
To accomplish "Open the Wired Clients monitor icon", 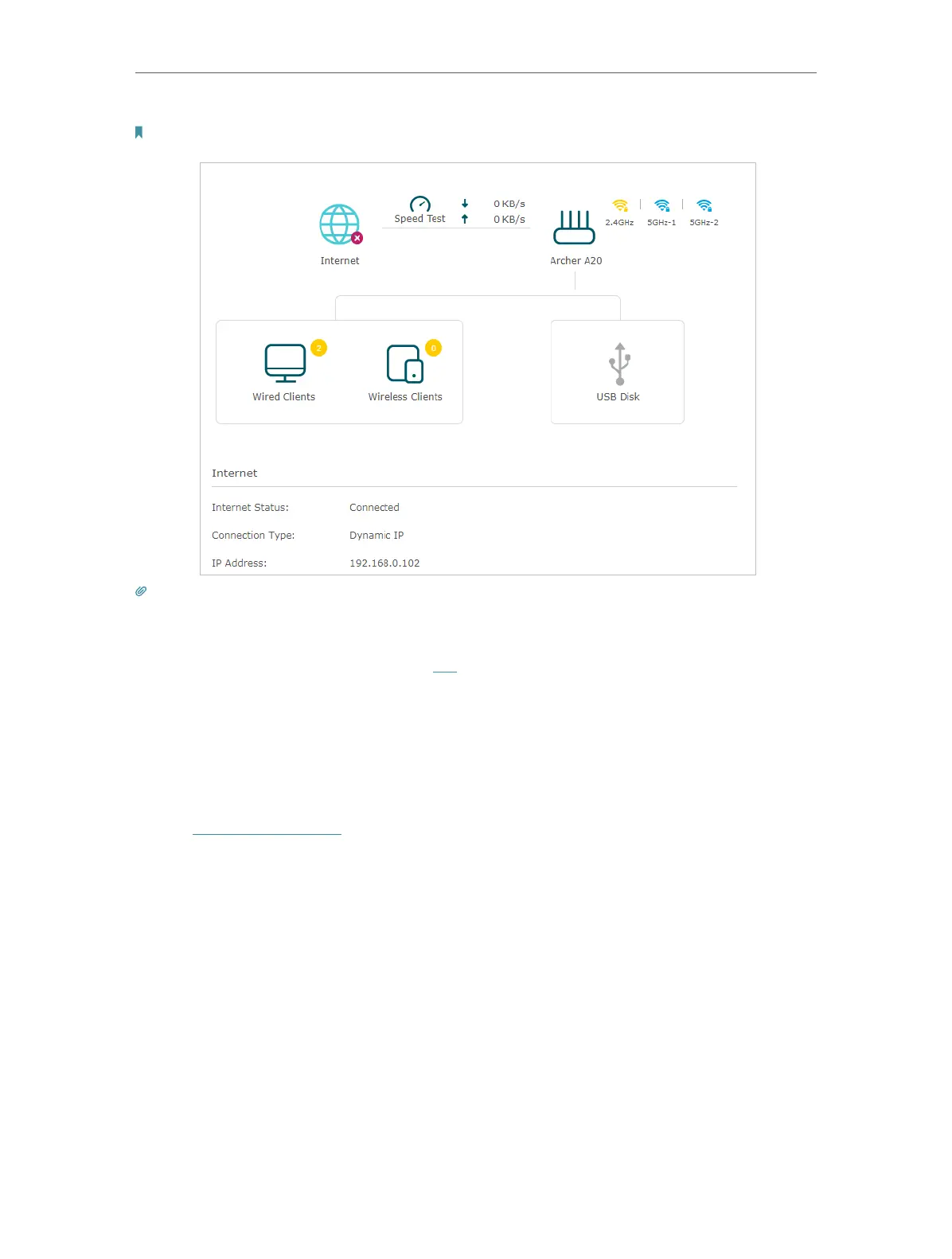I will pyautogui.click(x=285, y=363).
